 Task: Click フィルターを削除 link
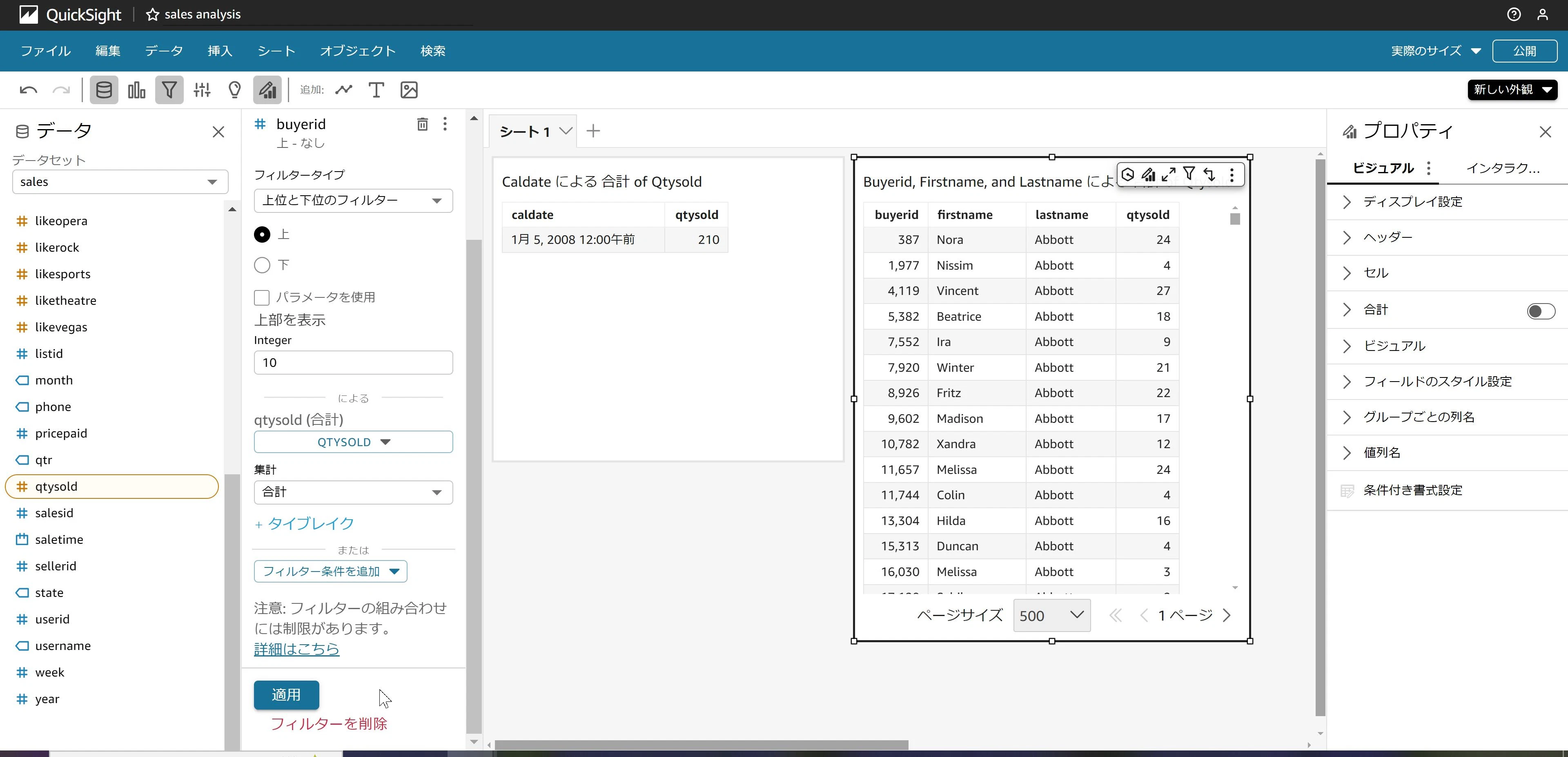pyautogui.click(x=329, y=724)
